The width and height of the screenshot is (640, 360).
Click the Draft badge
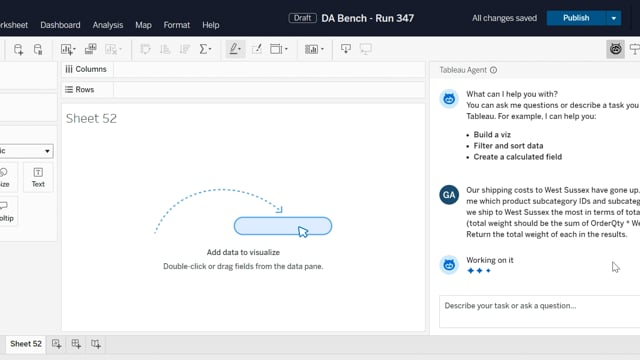[x=302, y=18]
